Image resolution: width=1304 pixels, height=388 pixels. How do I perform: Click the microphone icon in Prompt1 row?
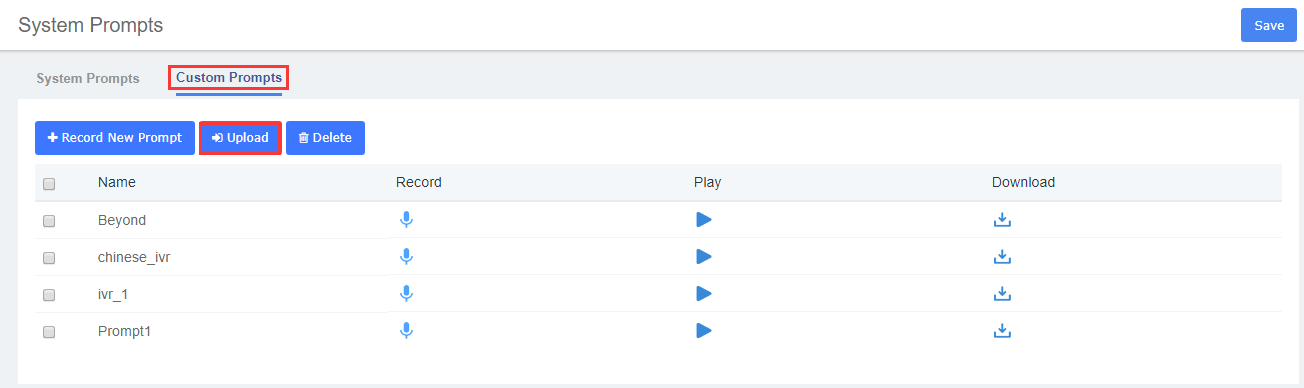tap(406, 330)
